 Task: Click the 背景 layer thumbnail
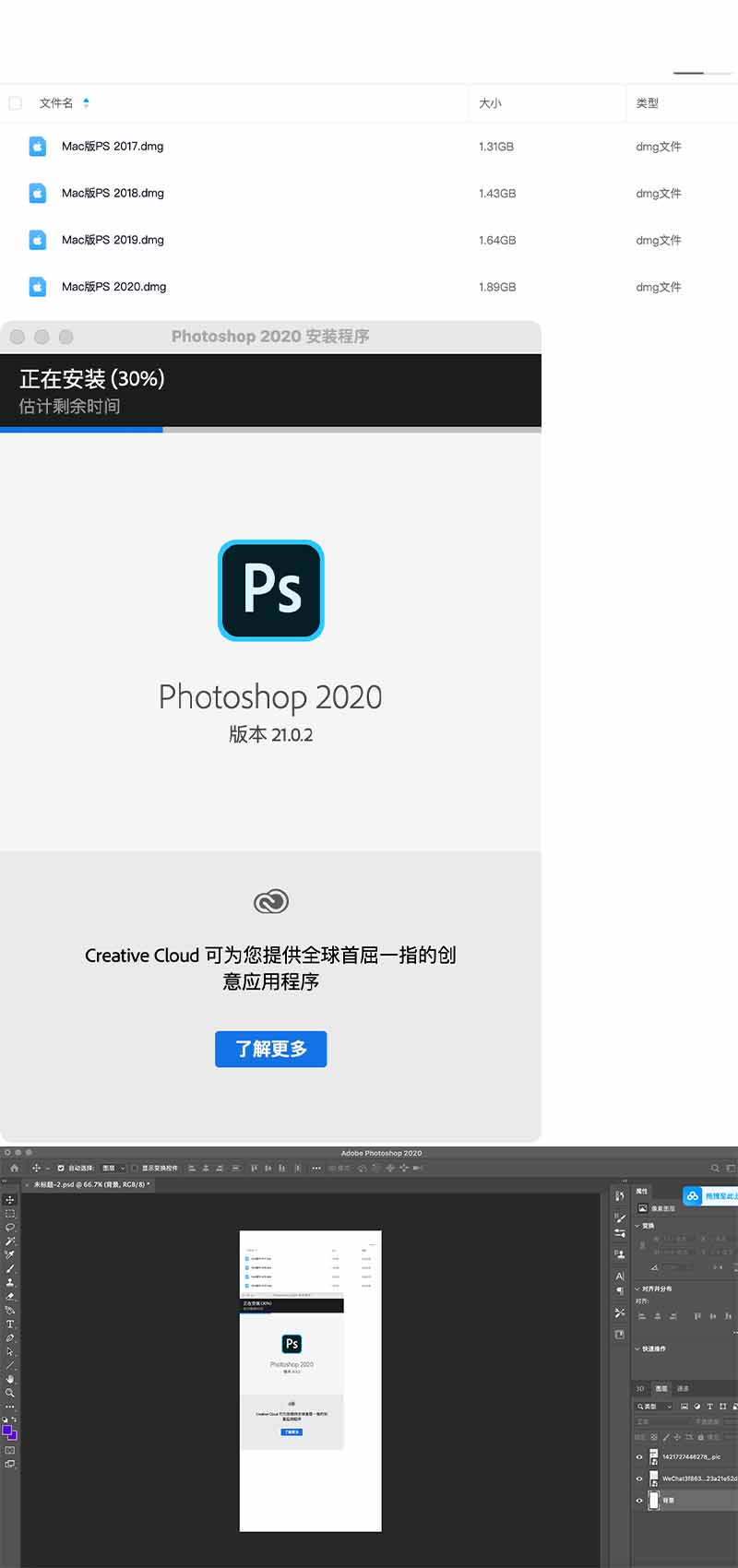(x=653, y=1501)
